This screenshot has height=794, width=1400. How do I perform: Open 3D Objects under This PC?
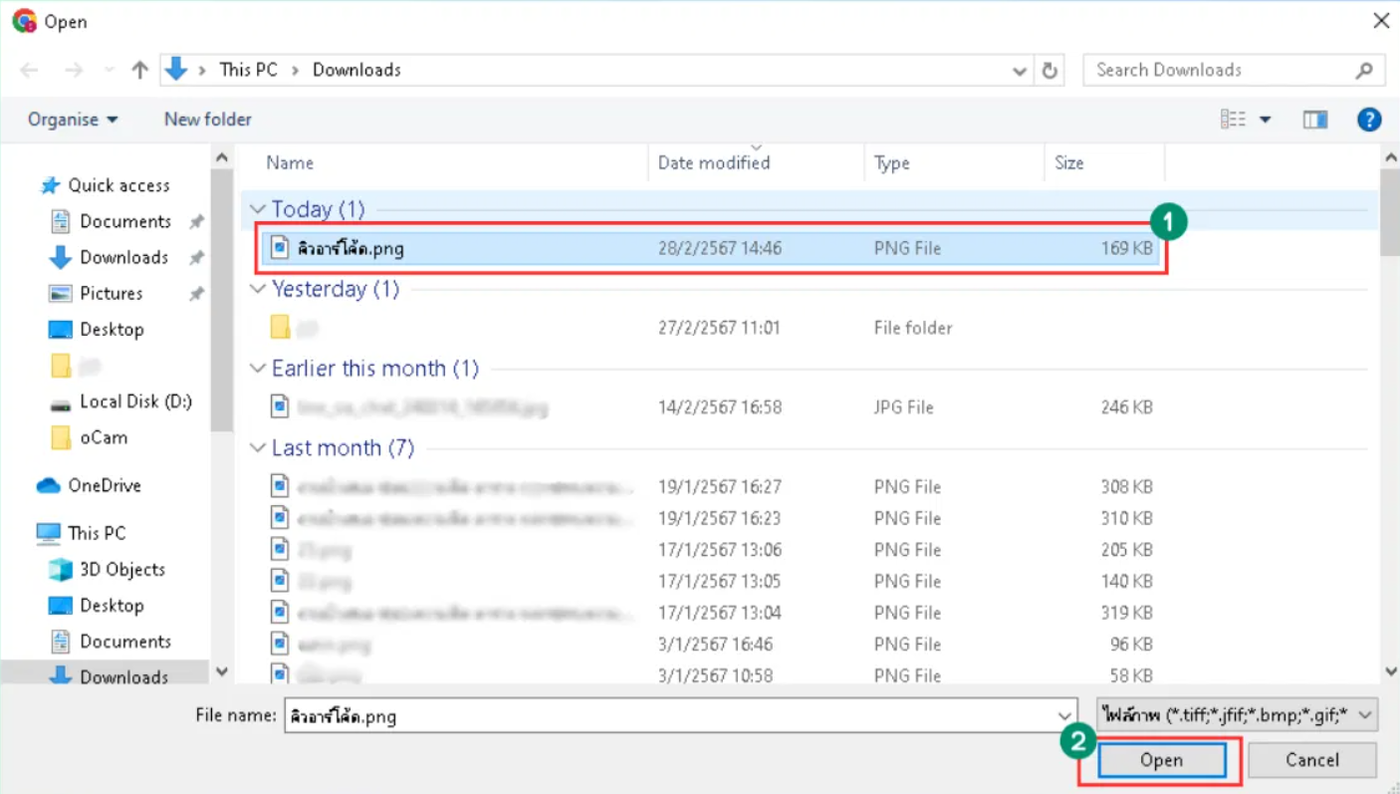tap(108, 569)
